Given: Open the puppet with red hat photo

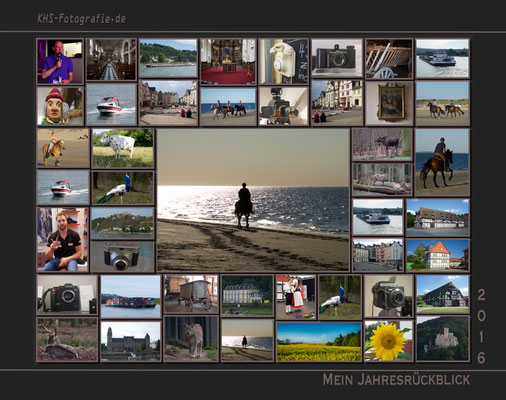Looking at the screenshot, I should pos(60,106).
